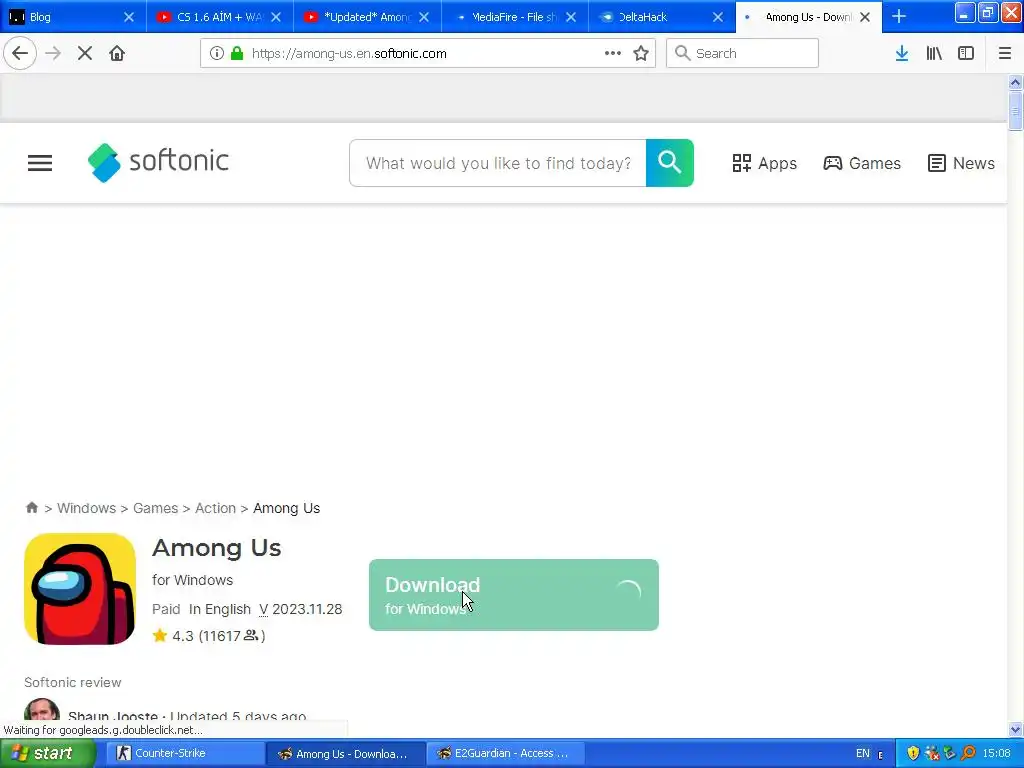Click the Download for Windows button
The height and width of the screenshot is (768, 1024).
click(513, 595)
